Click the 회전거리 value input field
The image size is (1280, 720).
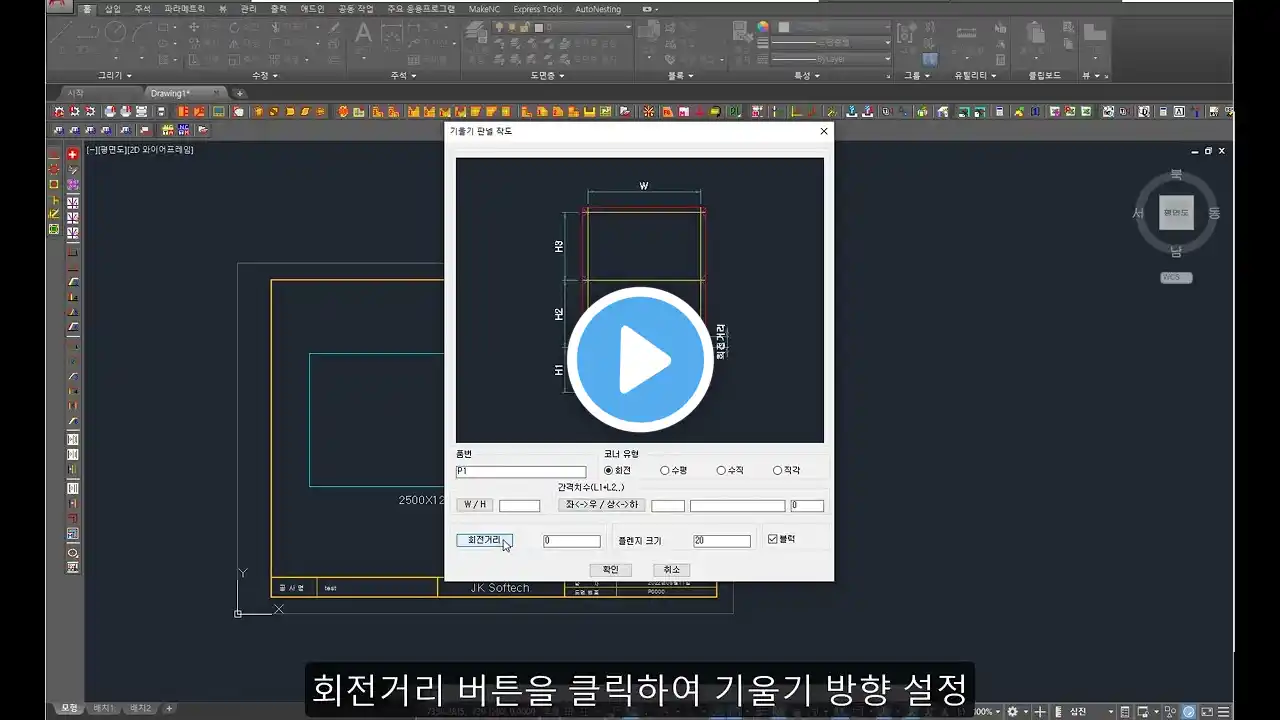tap(572, 541)
